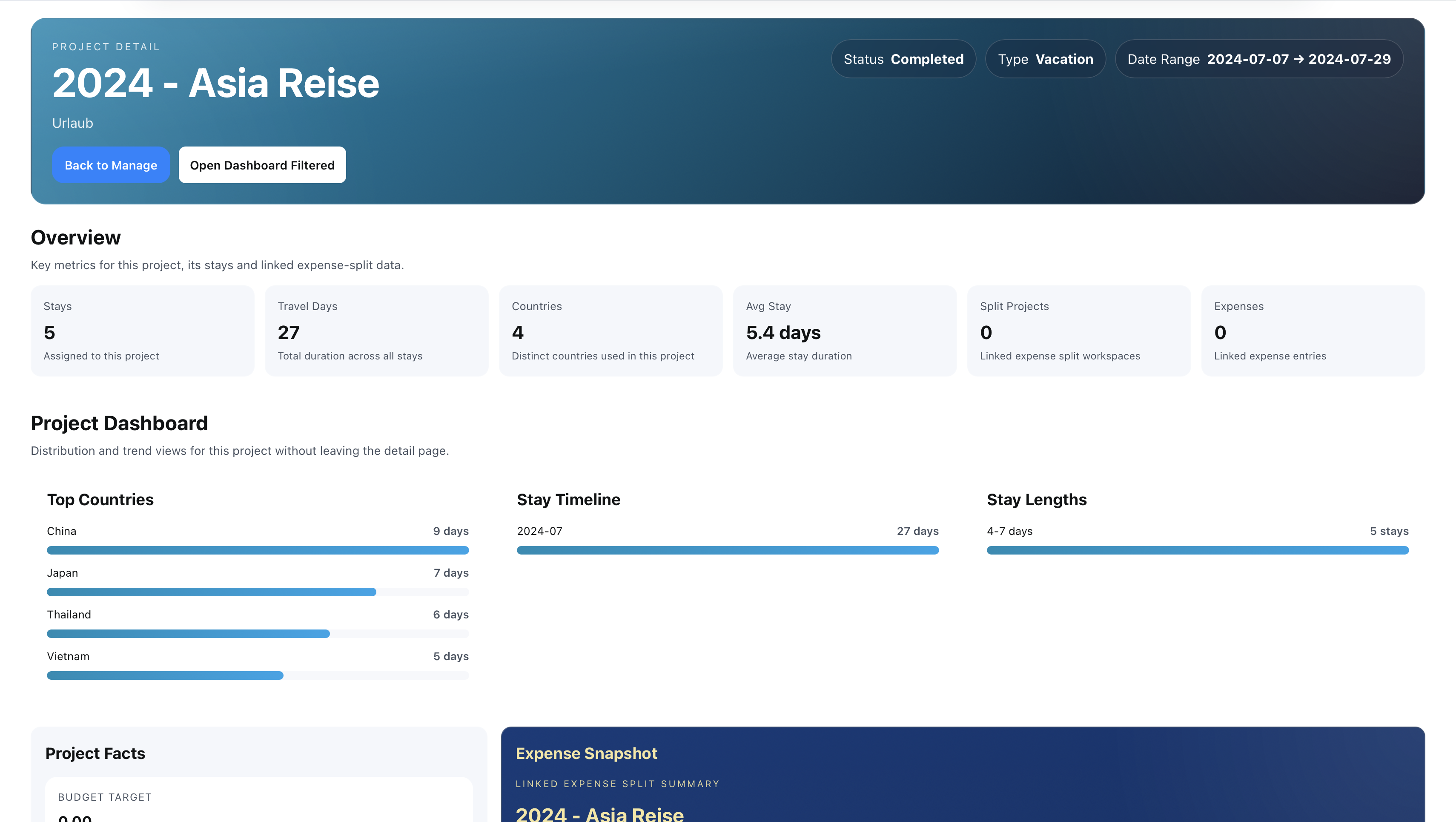Click the Back to Manage button
The width and height of the screenshot is (1456, 822).
click(x=111, y=165)
